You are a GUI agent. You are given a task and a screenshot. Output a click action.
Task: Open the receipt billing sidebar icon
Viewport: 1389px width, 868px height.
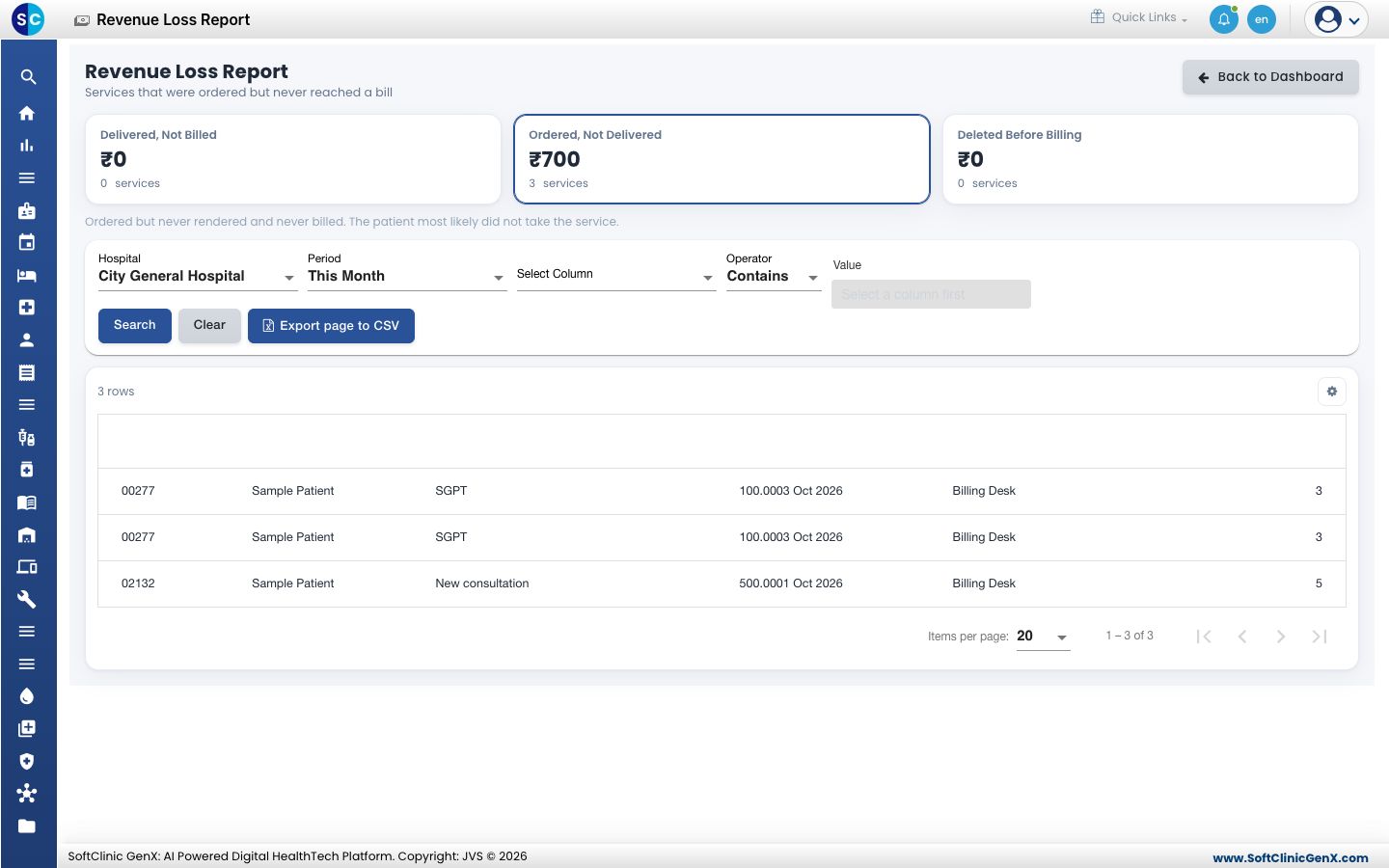[x=27, y=372]
